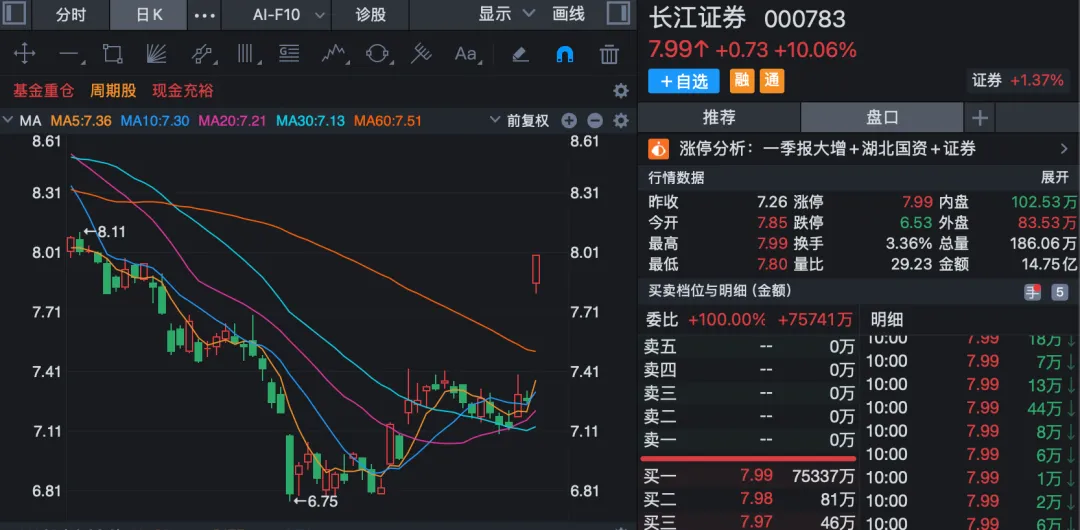
Task: Click the MA20:7.21 legend label
Action: (x=232, y=121)
